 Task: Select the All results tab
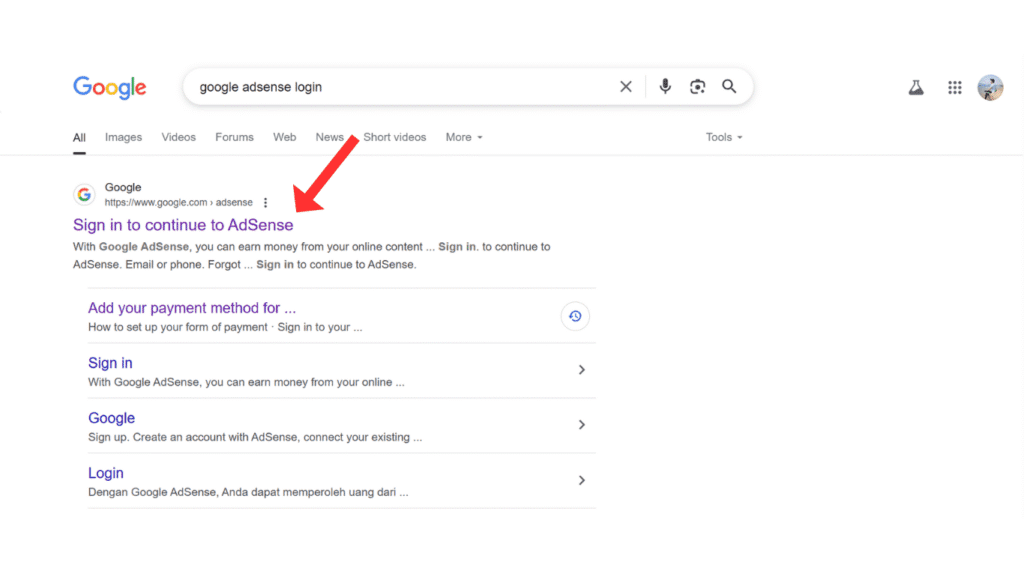pyautogui.click(x=79, y=137)
